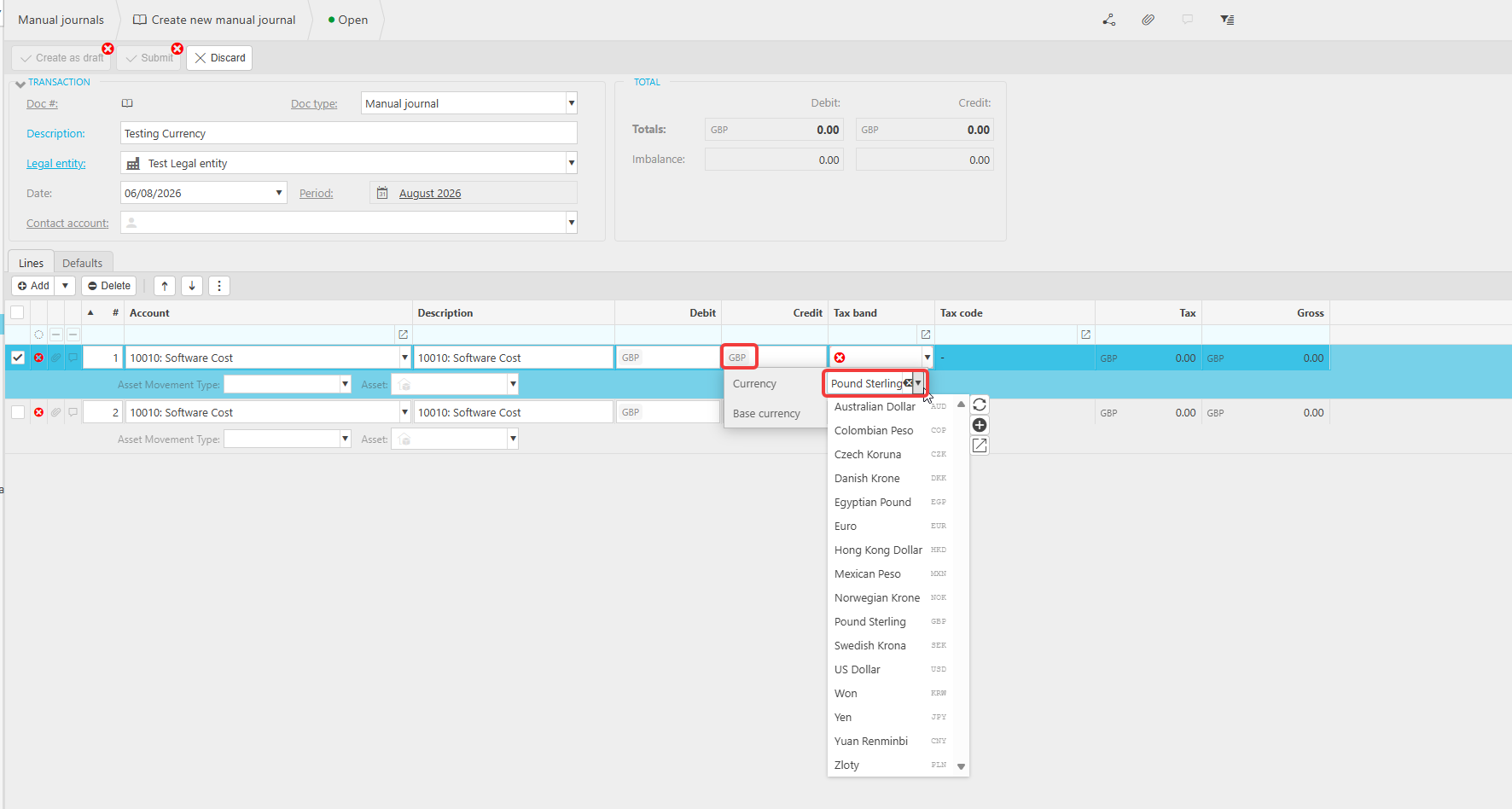1512x809 pixels.
Task: Add a new currency with plus icon
Action: [980, 425]
